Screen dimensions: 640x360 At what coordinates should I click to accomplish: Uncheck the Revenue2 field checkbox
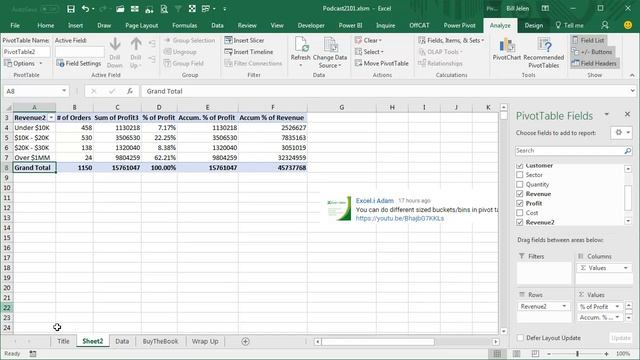click(x=520, y=222)
